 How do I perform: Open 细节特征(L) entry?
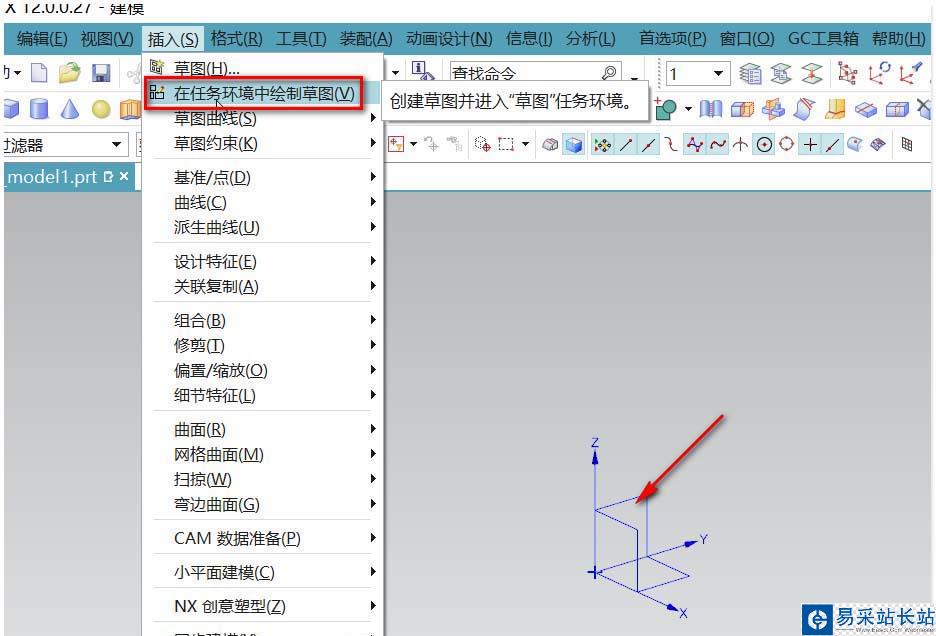[x=264, y=395]
